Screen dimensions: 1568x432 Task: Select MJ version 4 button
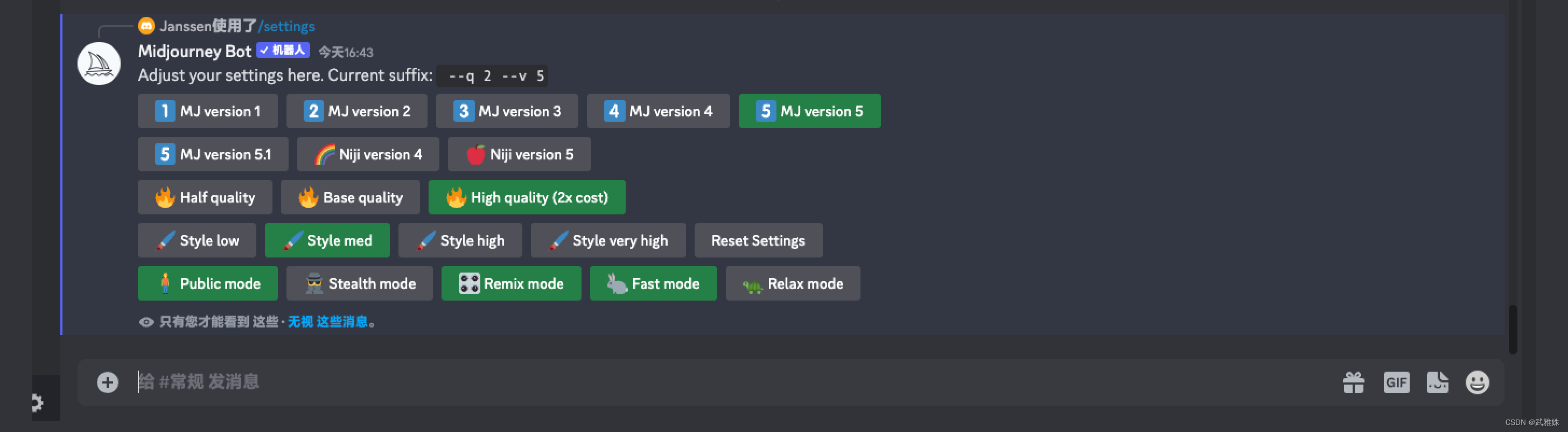pyautogui.click(x=658, y=111)
